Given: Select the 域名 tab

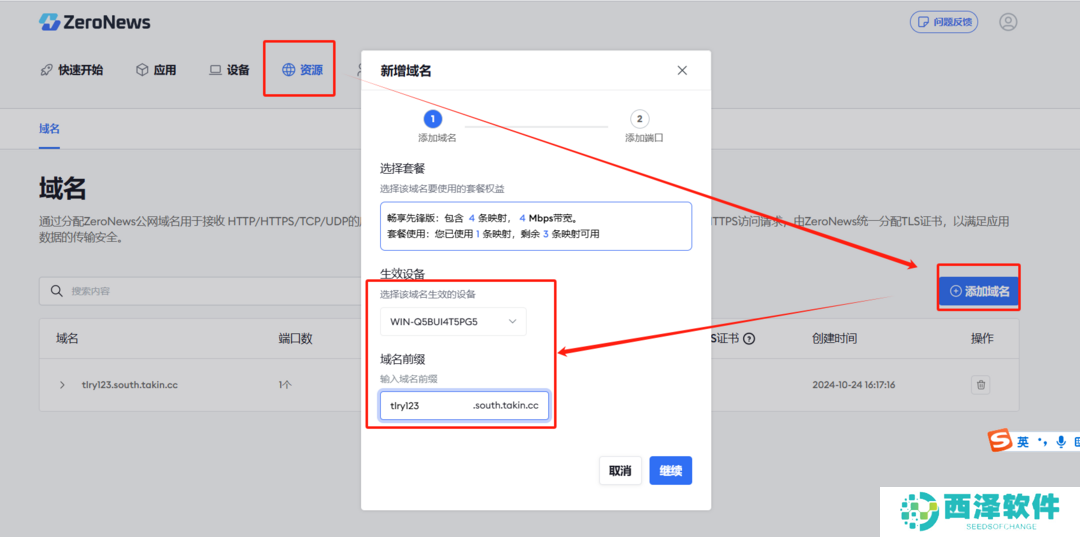Looking at the screenshot, I should click(49, 129).
